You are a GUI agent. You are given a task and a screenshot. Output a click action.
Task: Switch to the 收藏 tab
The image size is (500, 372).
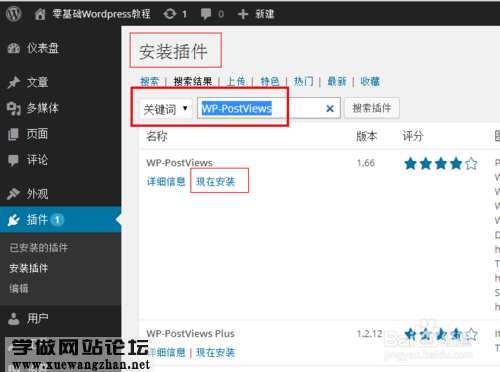coord(370,81)
